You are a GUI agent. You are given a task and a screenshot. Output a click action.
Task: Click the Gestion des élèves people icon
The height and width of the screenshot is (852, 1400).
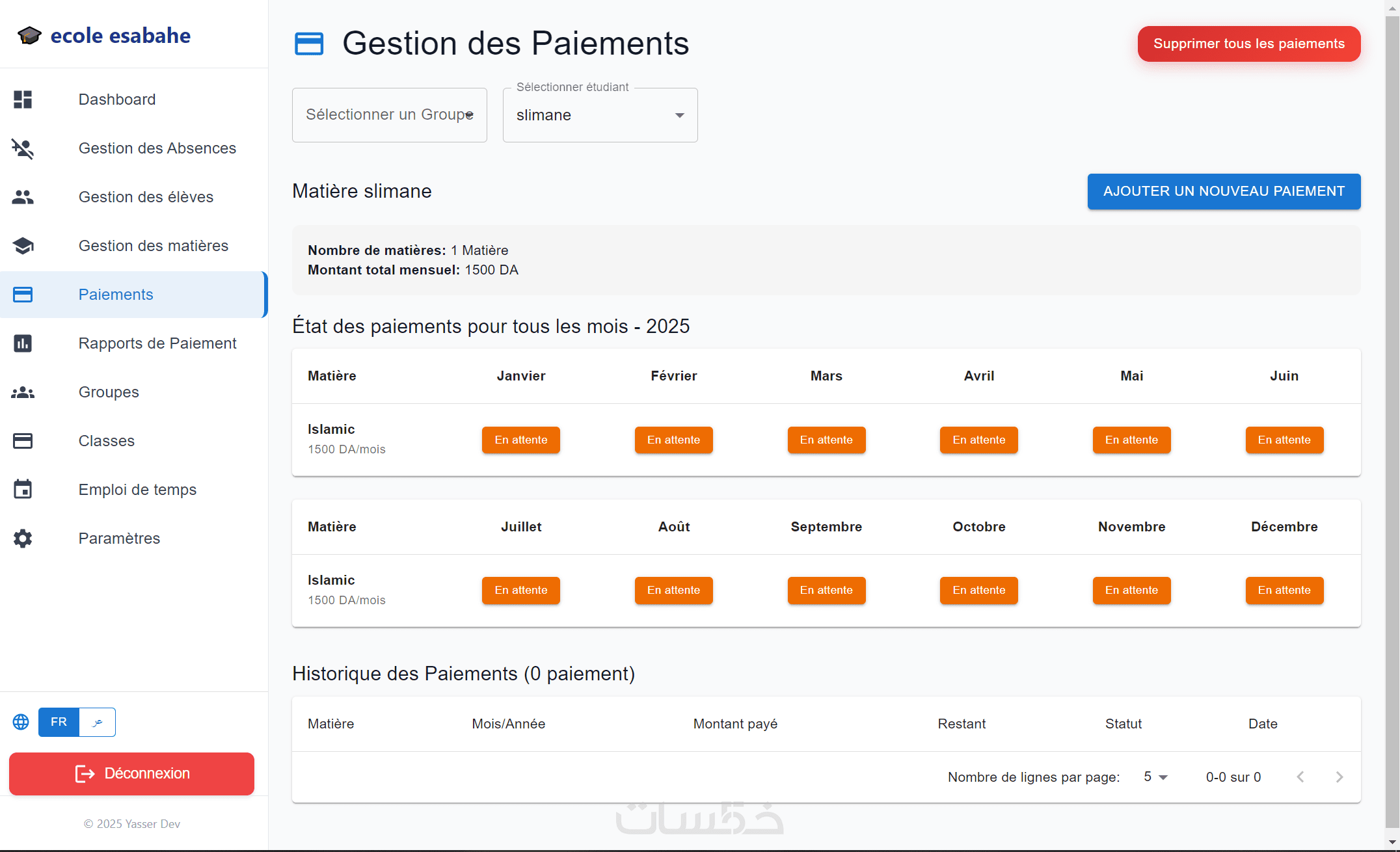23,197
